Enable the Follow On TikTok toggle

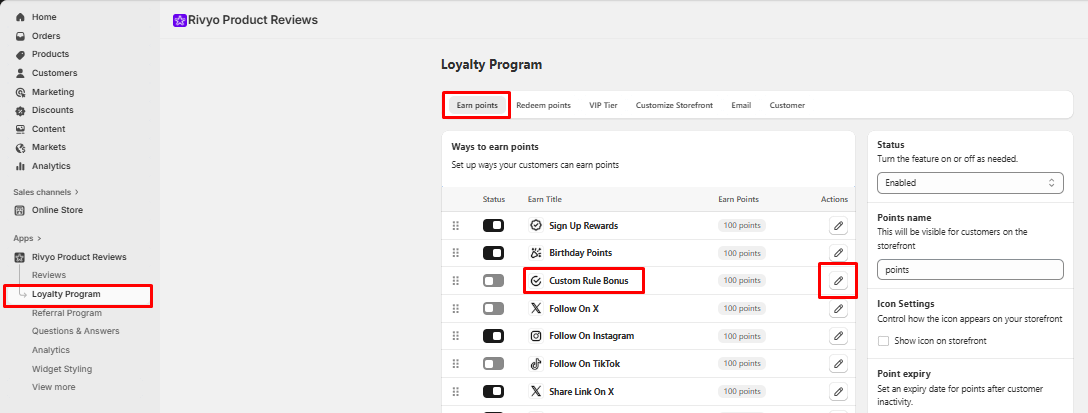click(x=493, y=364)
